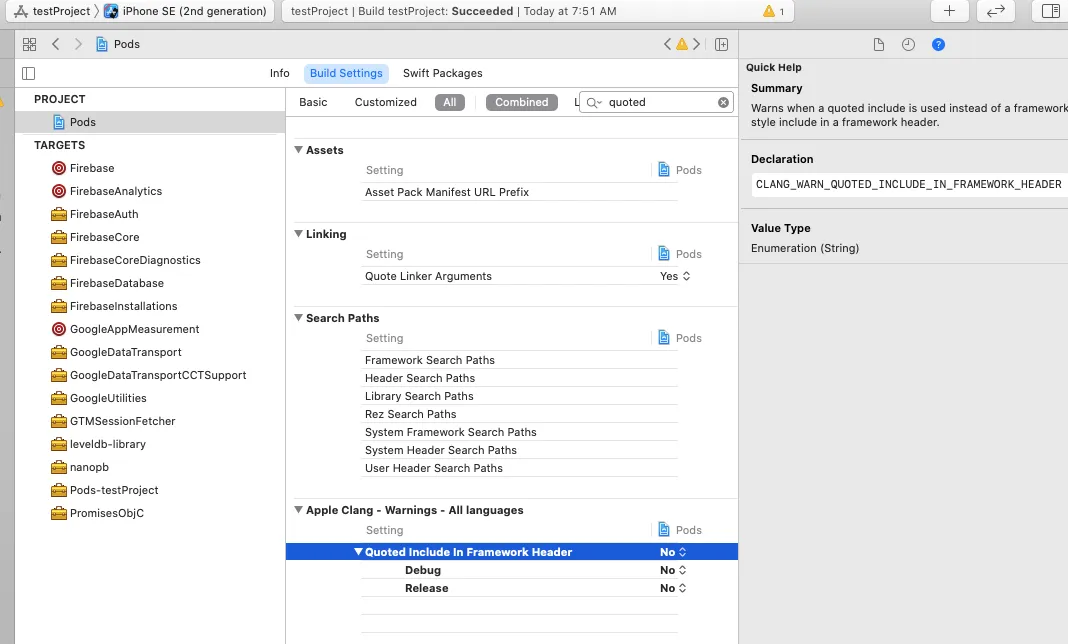
Task: Click the yellow warning icon in jump bar
Action: point(682,44)
